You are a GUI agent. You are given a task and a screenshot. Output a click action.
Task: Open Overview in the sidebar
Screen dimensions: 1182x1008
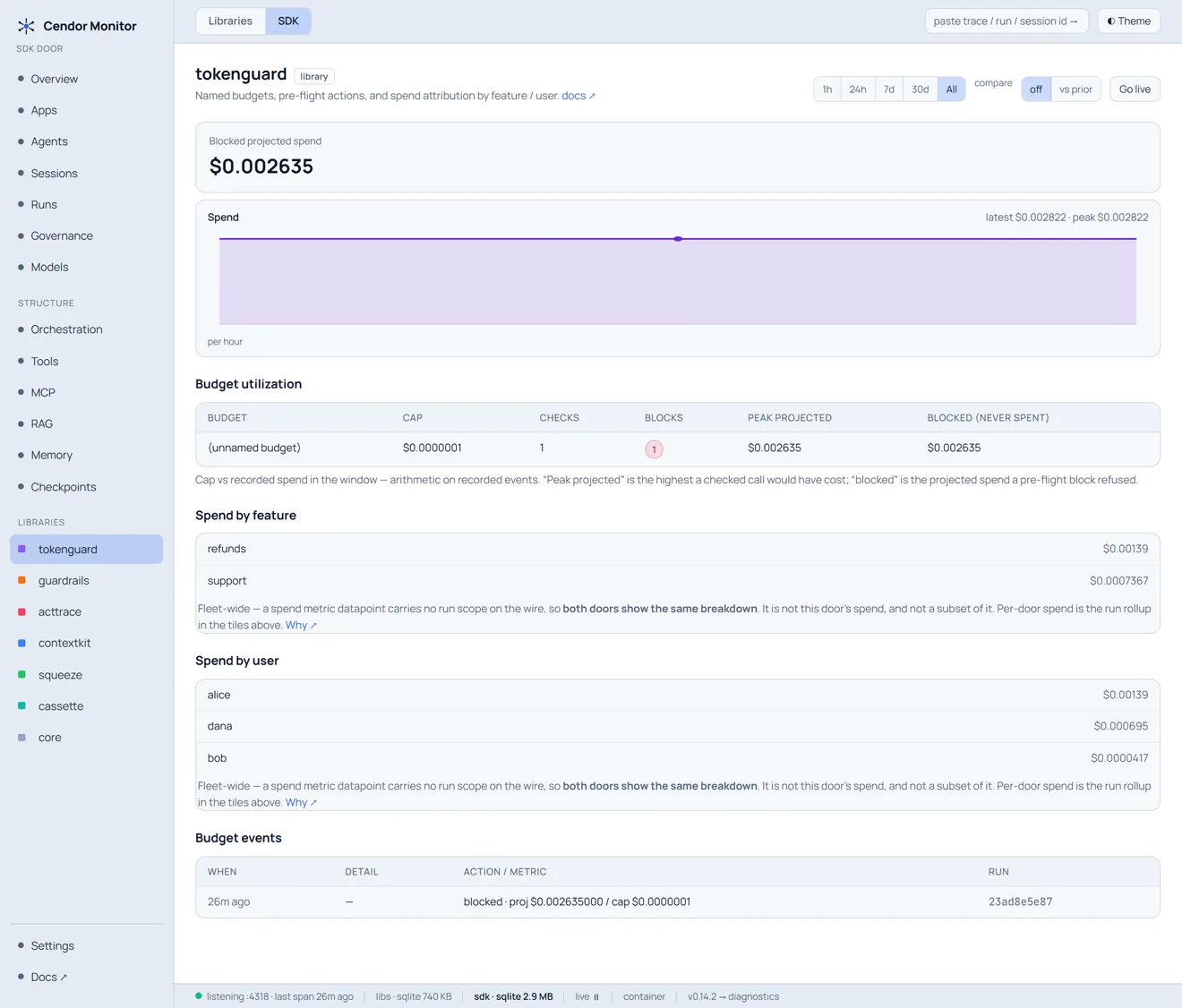86,79
